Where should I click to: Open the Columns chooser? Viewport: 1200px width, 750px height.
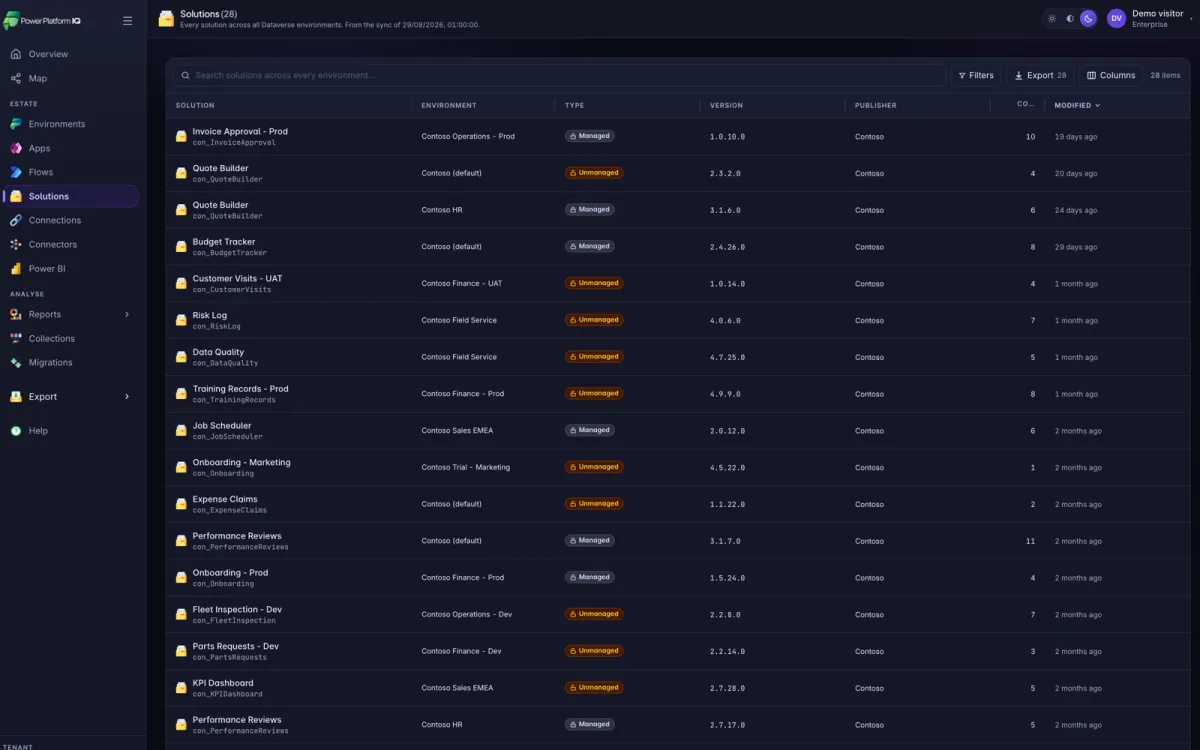pyautogui.click(x=1111, y=75)
